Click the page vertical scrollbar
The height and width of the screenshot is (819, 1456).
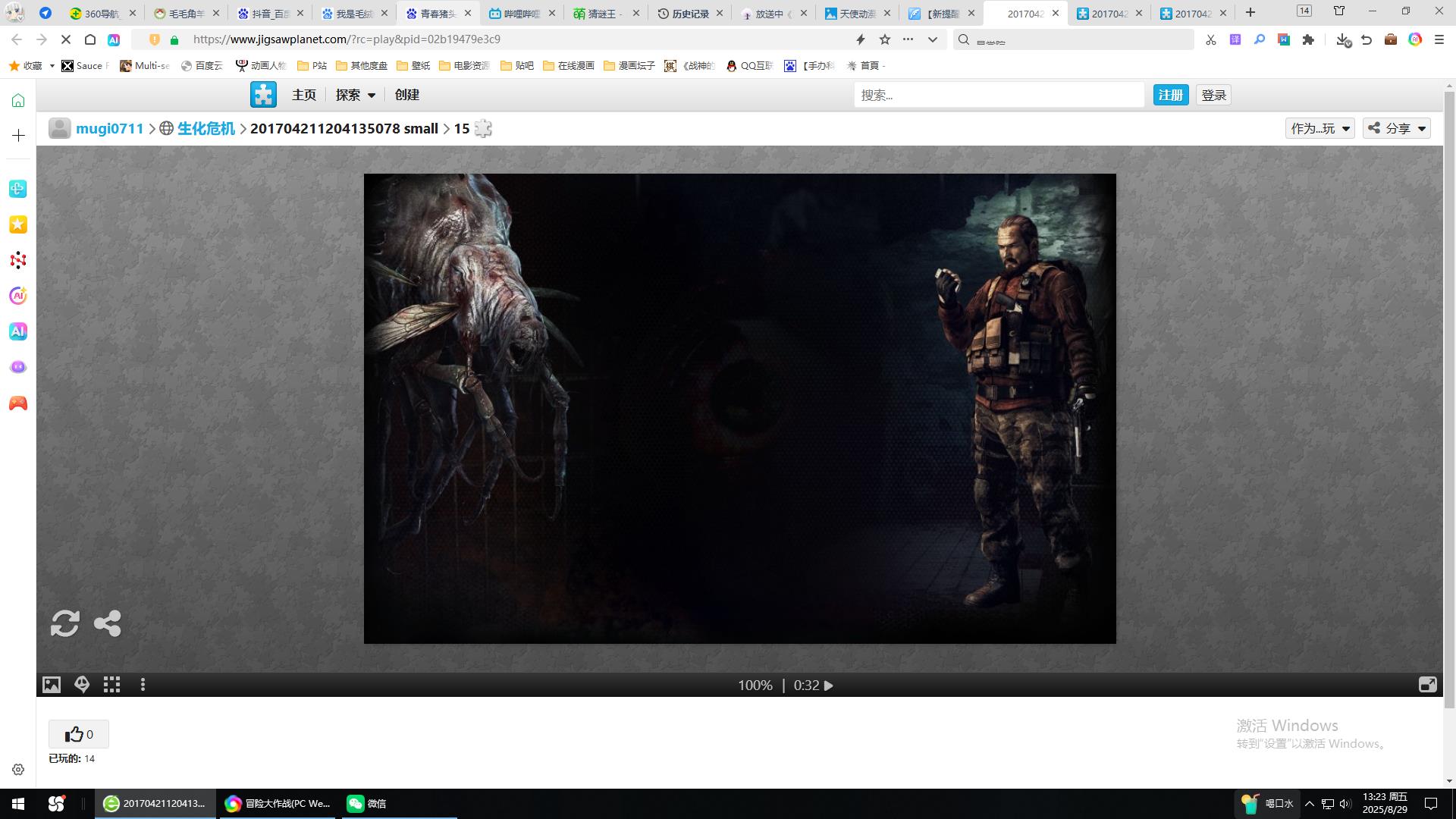pyautogui.click(x=1449, y=400)
